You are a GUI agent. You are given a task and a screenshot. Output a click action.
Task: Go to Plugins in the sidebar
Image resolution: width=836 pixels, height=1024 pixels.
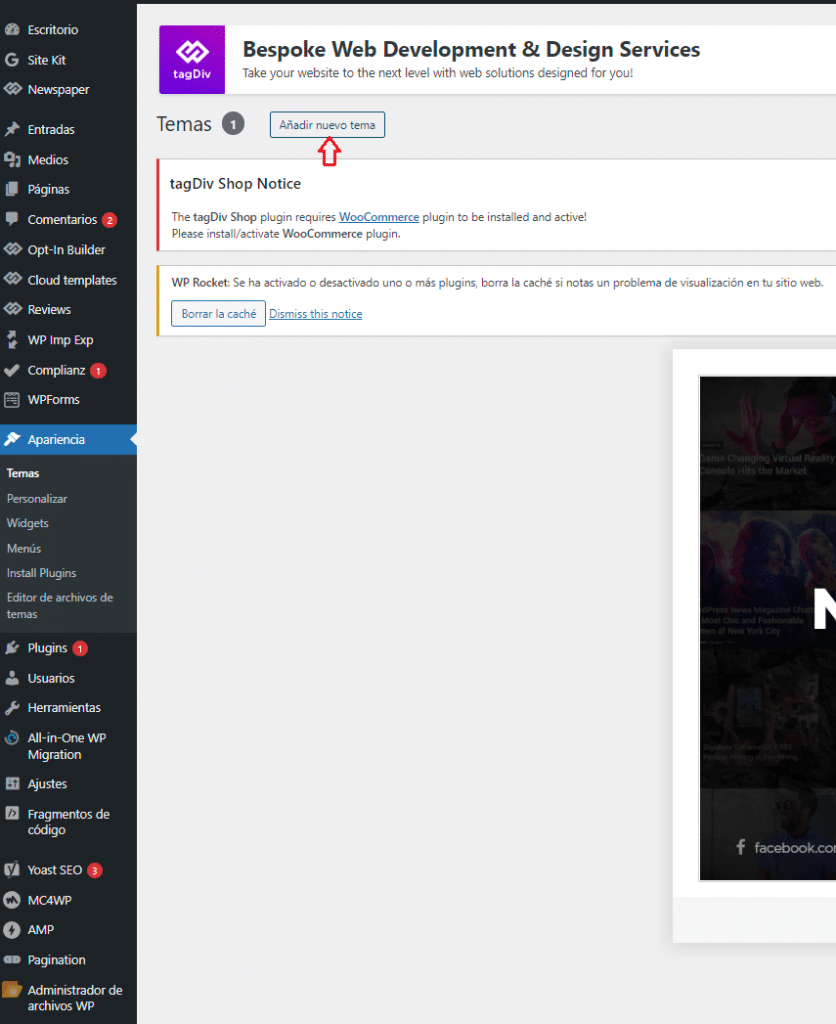47,648
